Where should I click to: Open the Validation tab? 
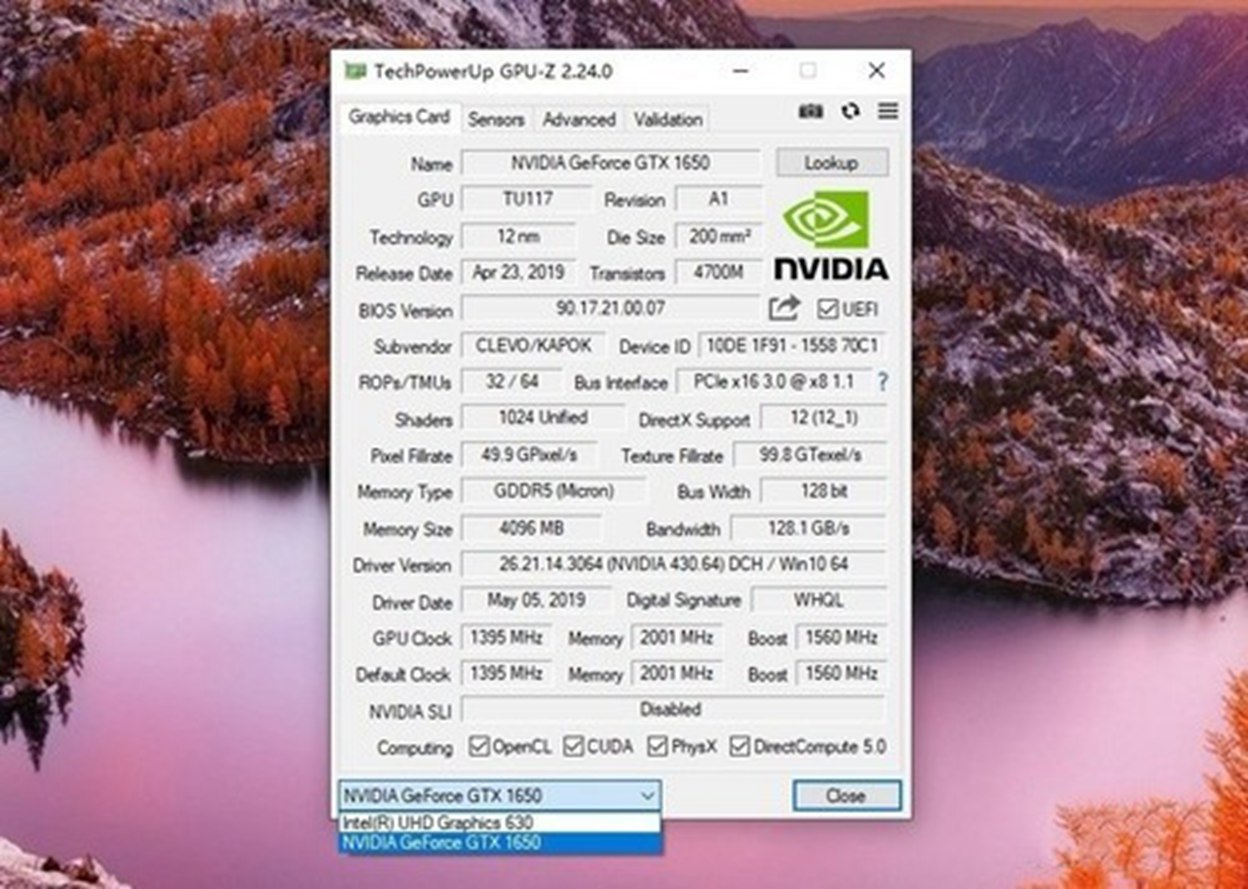[x=668, y=119]
